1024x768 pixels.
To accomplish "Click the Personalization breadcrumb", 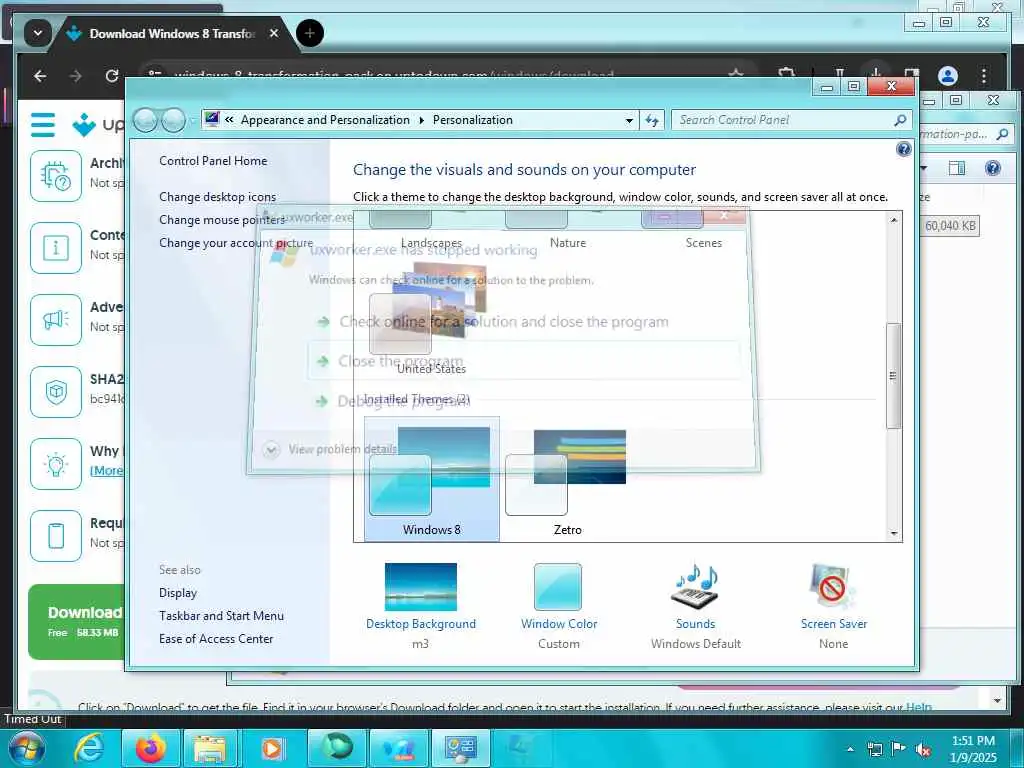I will 473,120.
